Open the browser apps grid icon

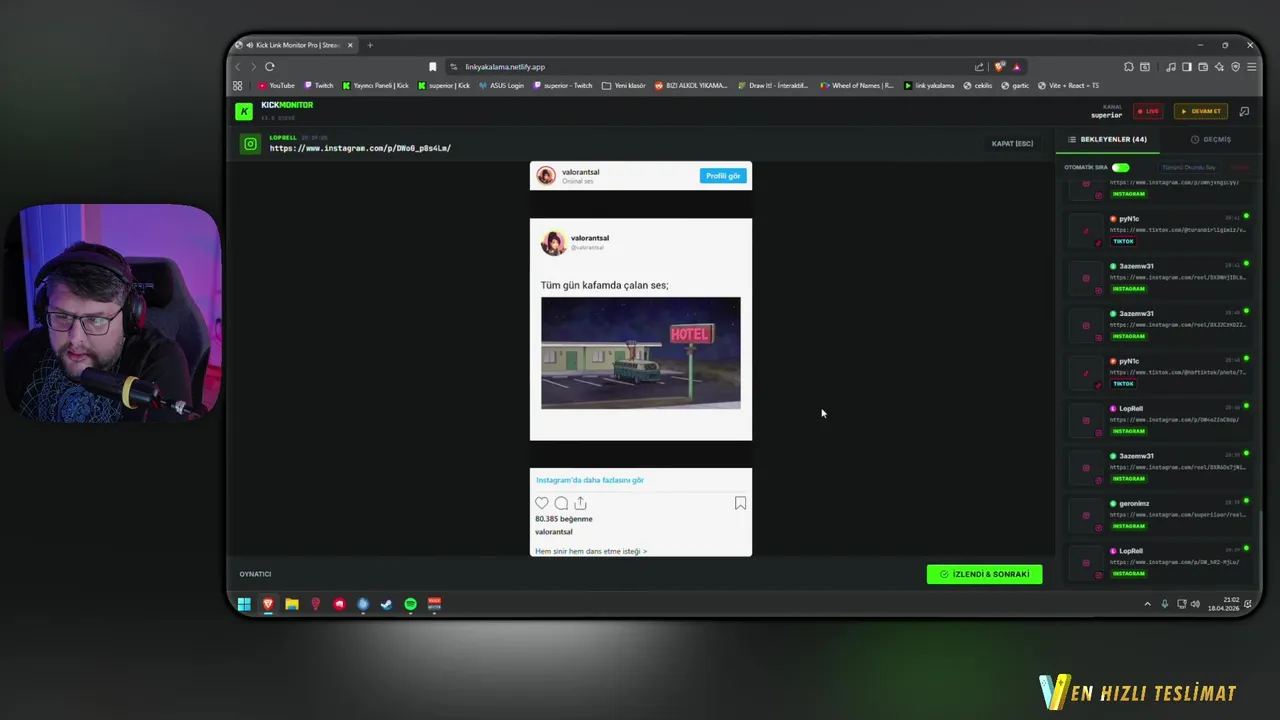point(238,85)
